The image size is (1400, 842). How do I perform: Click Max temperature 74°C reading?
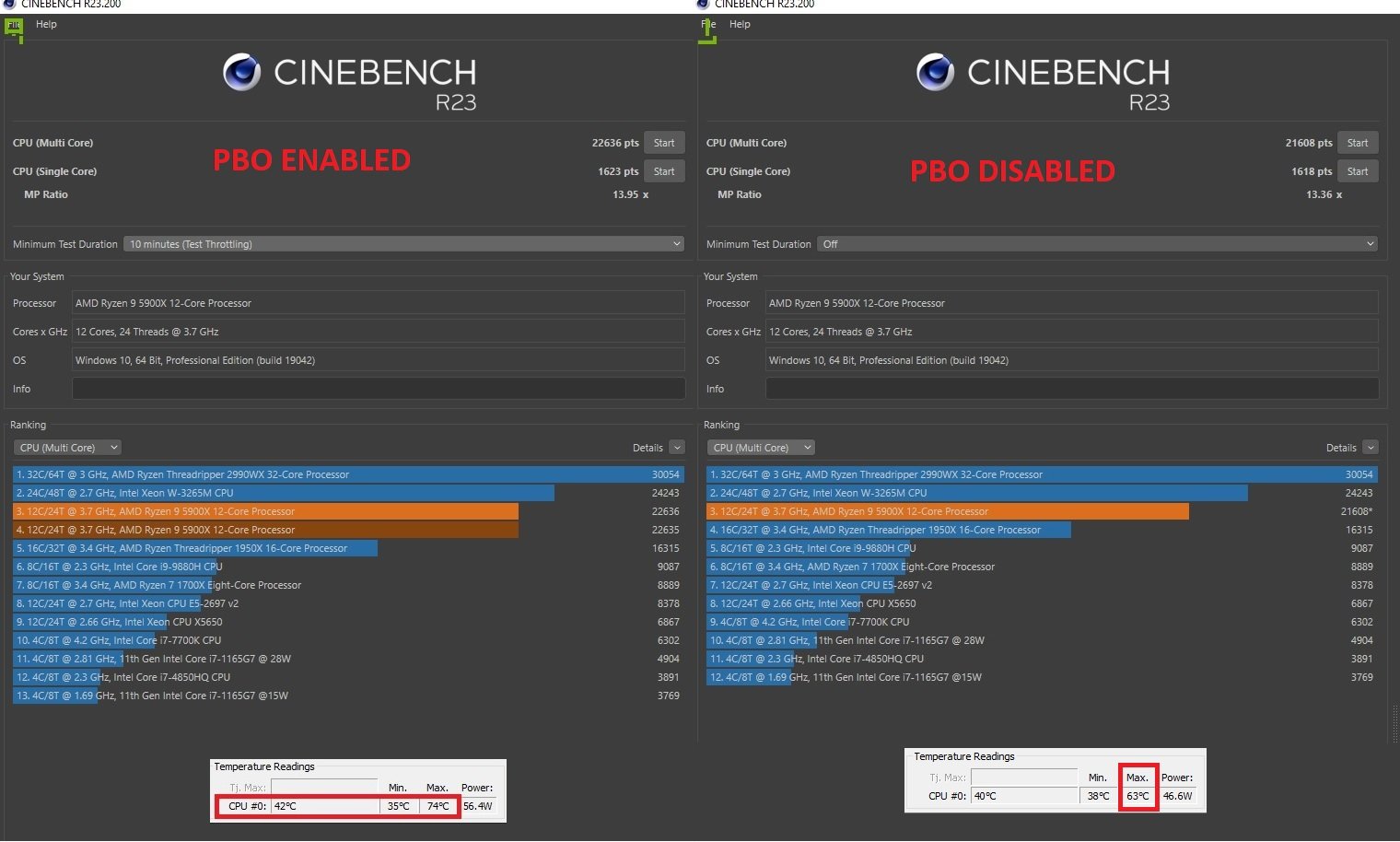click(438, 806)
